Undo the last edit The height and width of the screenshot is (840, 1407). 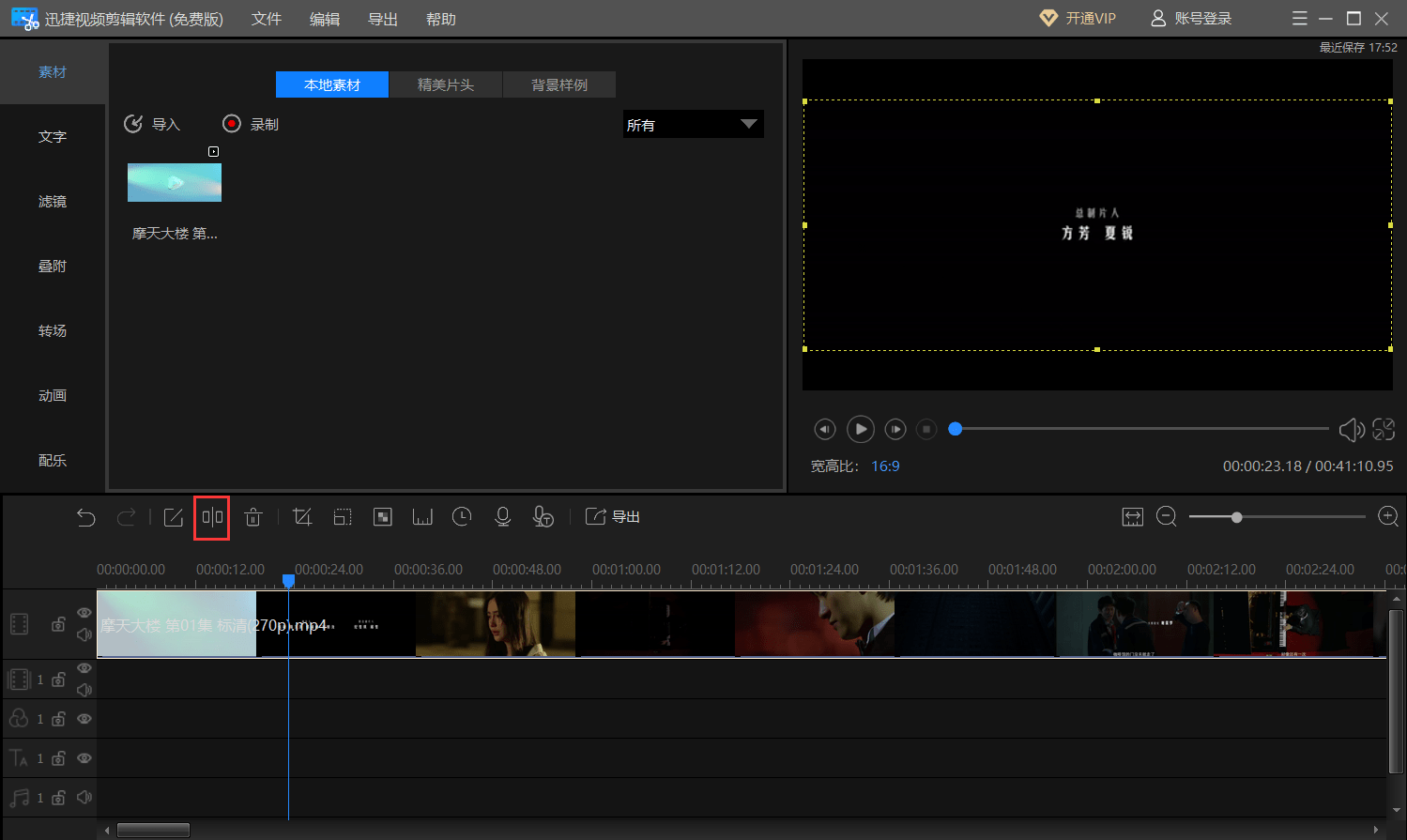coord(86,517)
